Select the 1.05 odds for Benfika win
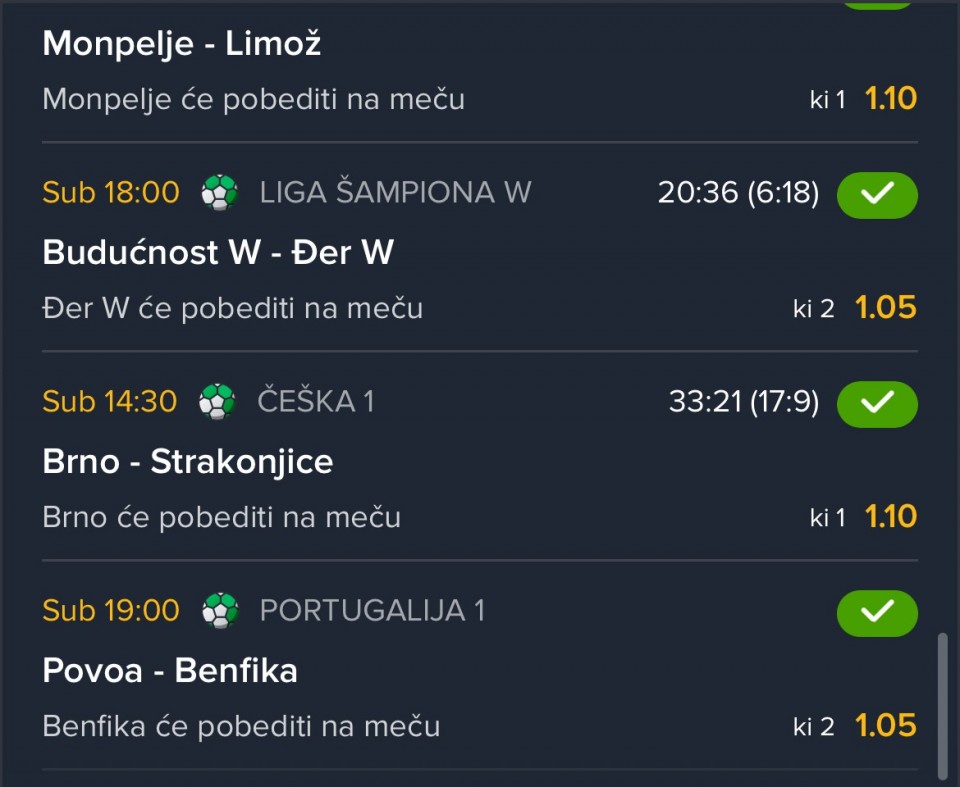This screenshot has height=787, width=960. pyautogui.click(x=885, y=726)
